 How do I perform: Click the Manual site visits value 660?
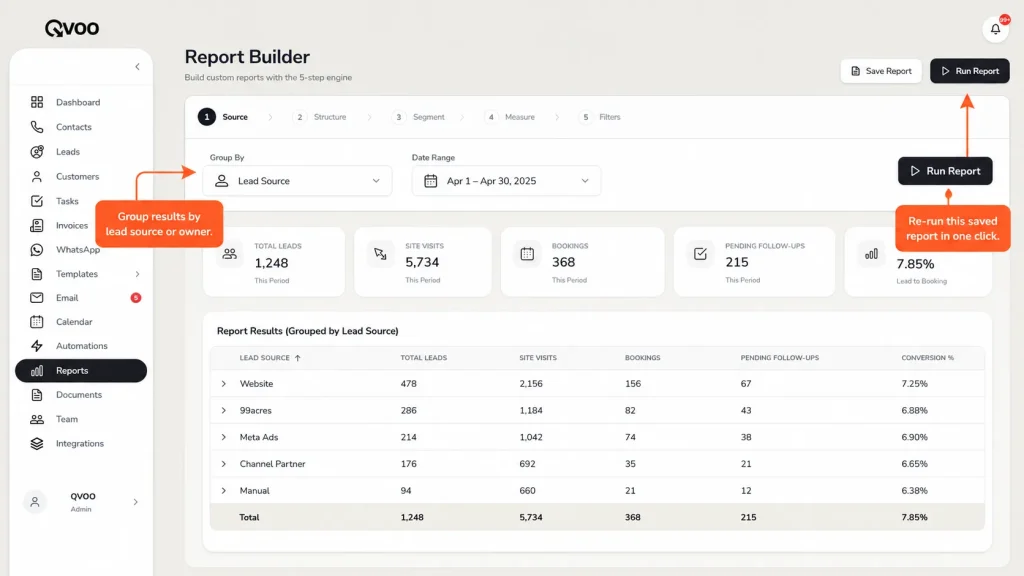click(x=527, y=490)
